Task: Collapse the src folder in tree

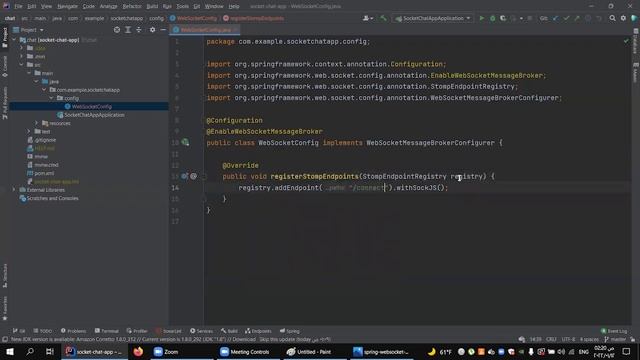Action: (22, 64)
